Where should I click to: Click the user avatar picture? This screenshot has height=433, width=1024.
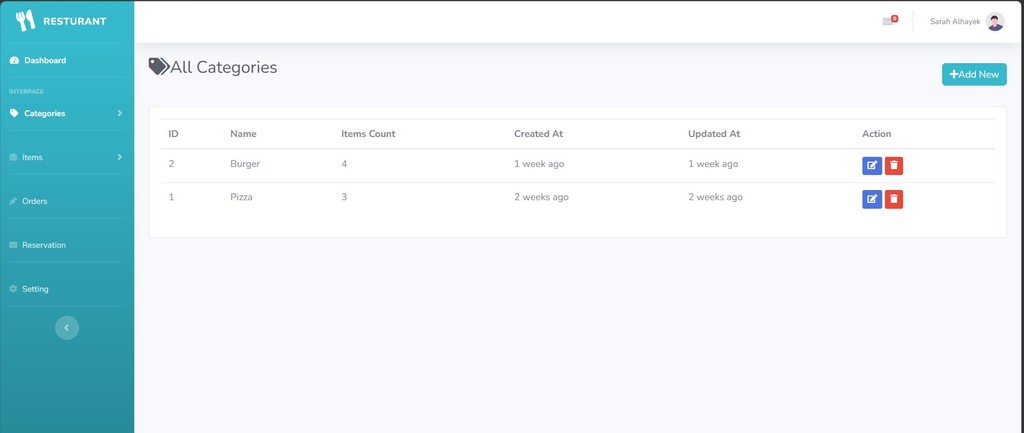(994, 21)
